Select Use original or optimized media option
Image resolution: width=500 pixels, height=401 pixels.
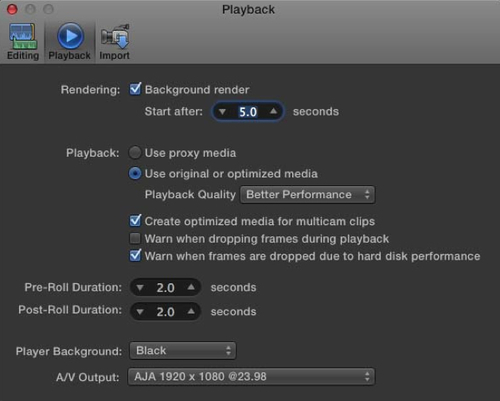point(135,173)
